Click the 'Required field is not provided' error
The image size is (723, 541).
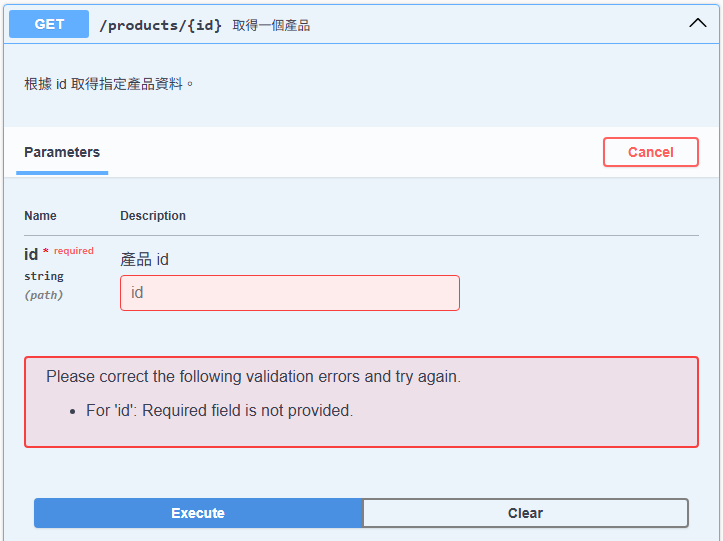(219, 410)
